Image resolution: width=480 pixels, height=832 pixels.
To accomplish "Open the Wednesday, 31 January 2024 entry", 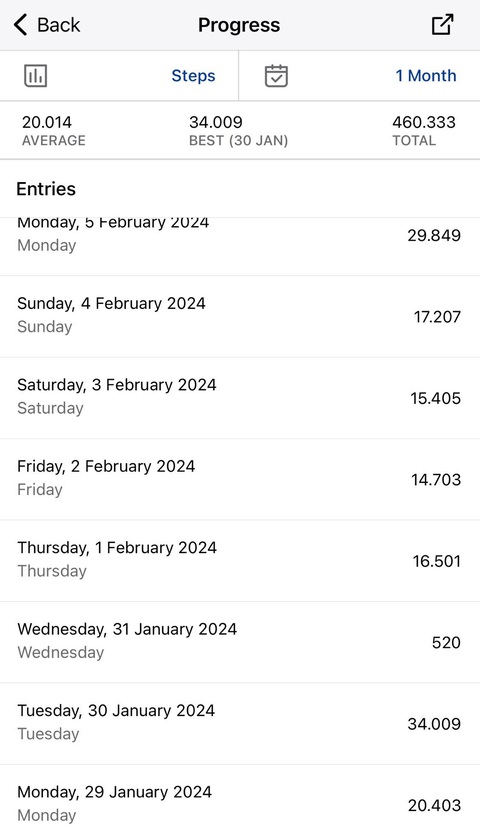I will pyautogui.click(x=240, y=642).
